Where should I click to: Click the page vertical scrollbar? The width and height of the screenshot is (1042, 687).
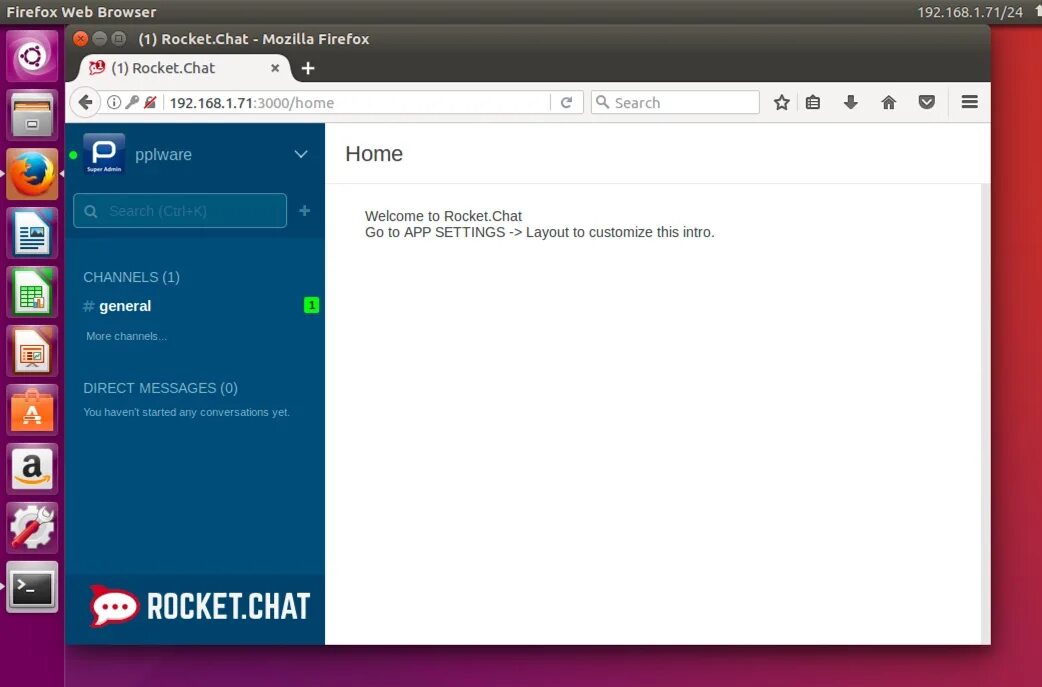click(986, 414)
